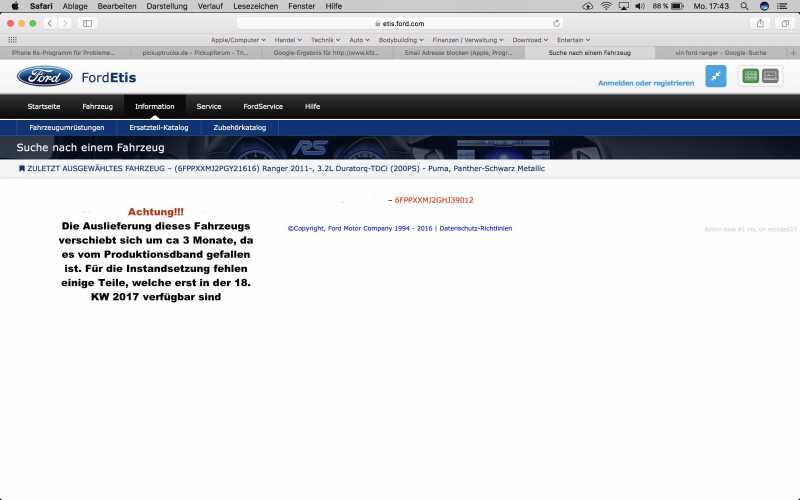Expand the Bodybuilding bookmarks folder
The height and width of the screenshot is (500, 800).
click(x=401, y=40)
